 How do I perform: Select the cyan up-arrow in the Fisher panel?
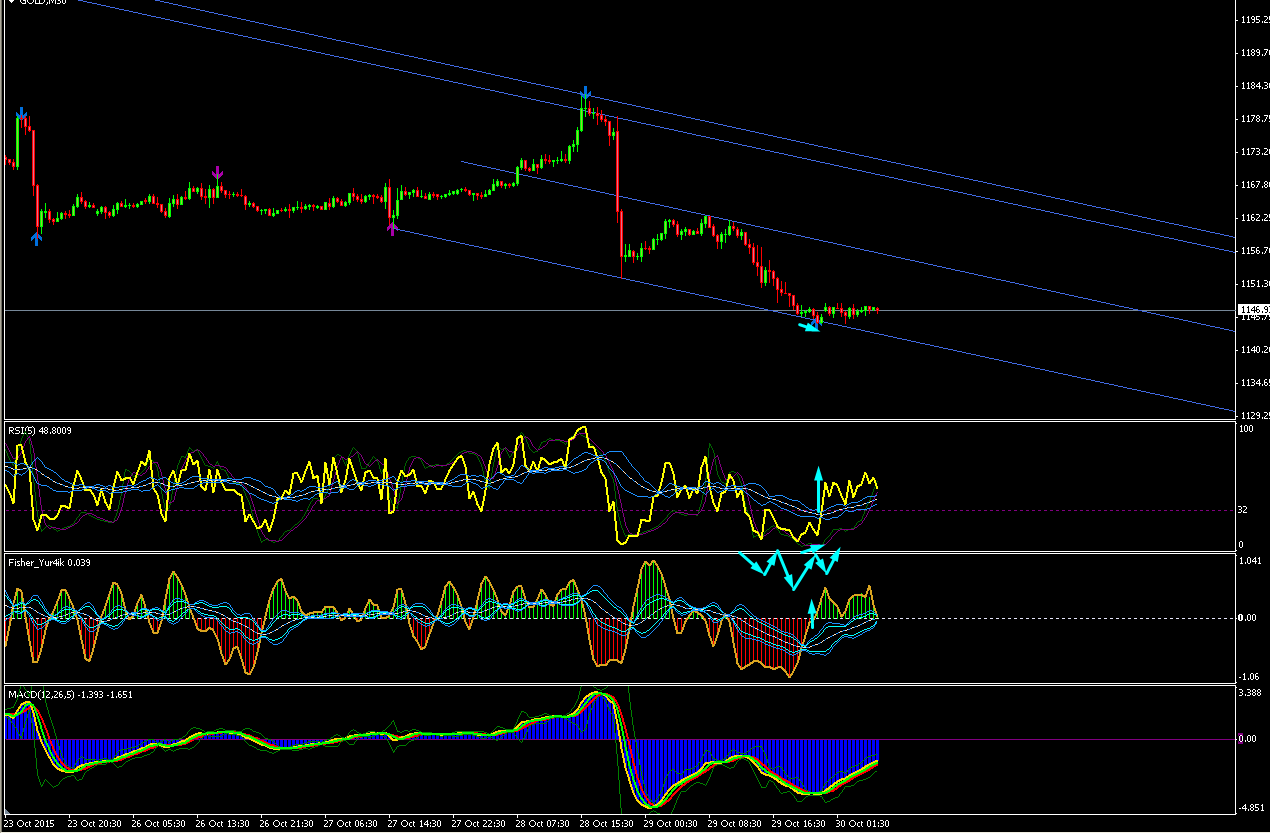tap(812, 612)
